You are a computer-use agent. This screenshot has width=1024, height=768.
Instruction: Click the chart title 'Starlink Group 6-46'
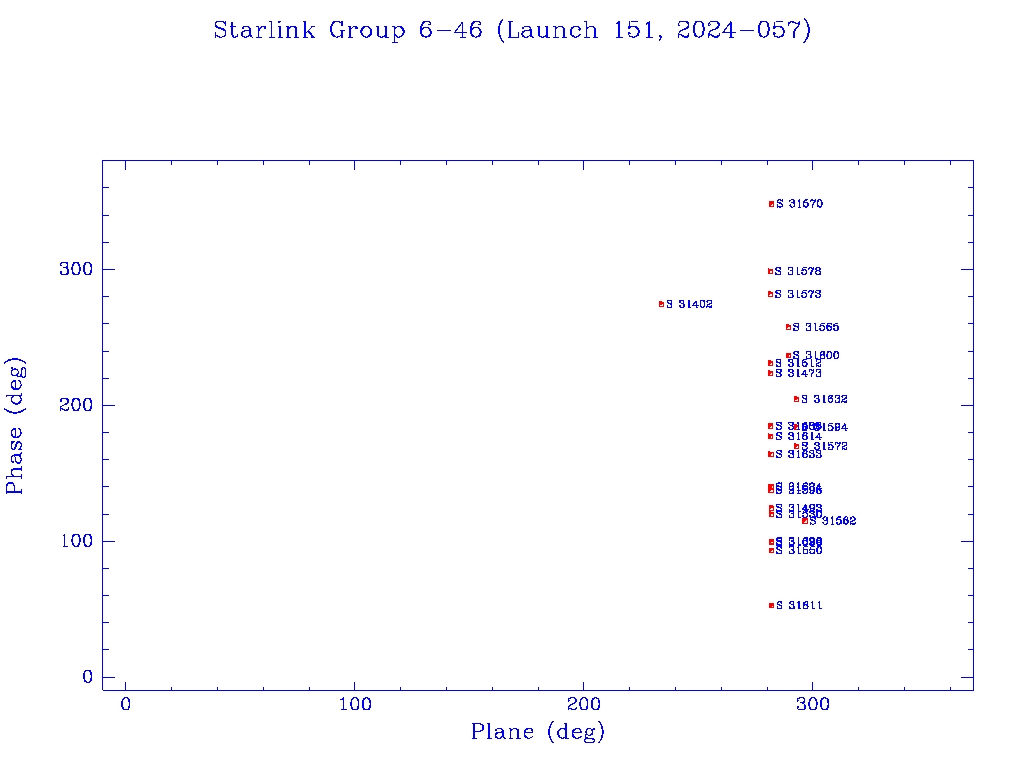348,31
